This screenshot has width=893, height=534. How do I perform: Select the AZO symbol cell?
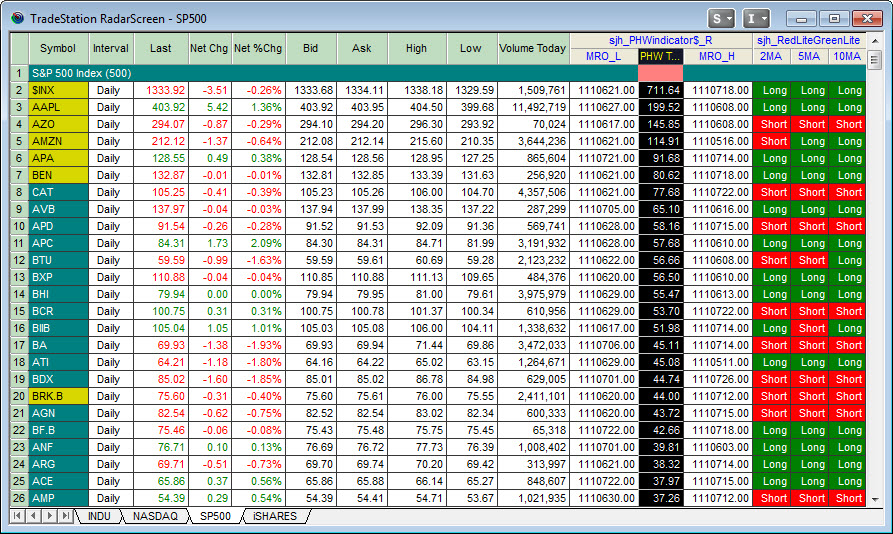pyautogui.click(x=58, y=124)
